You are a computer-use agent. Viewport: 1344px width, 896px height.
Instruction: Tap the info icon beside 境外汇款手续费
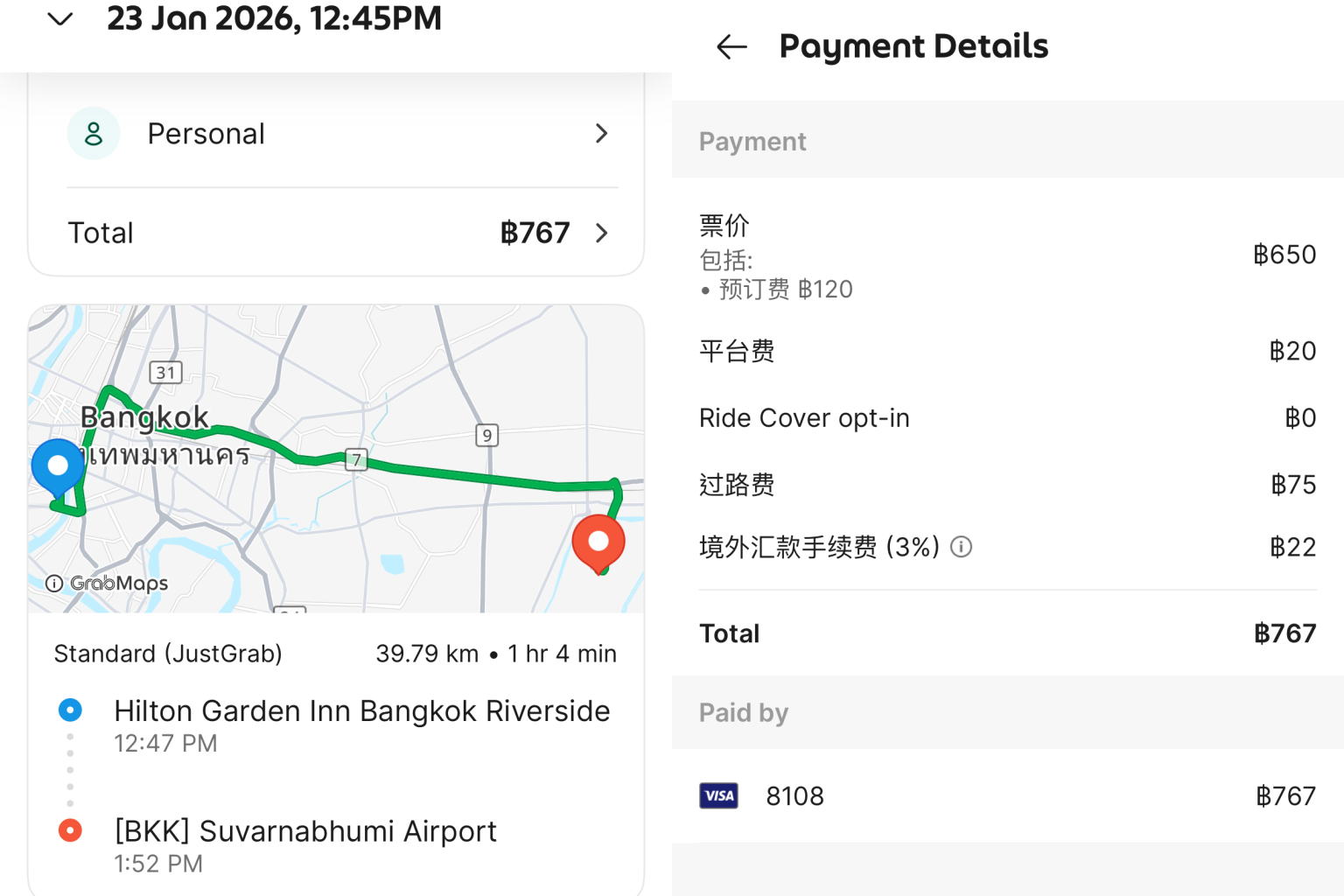961,547
